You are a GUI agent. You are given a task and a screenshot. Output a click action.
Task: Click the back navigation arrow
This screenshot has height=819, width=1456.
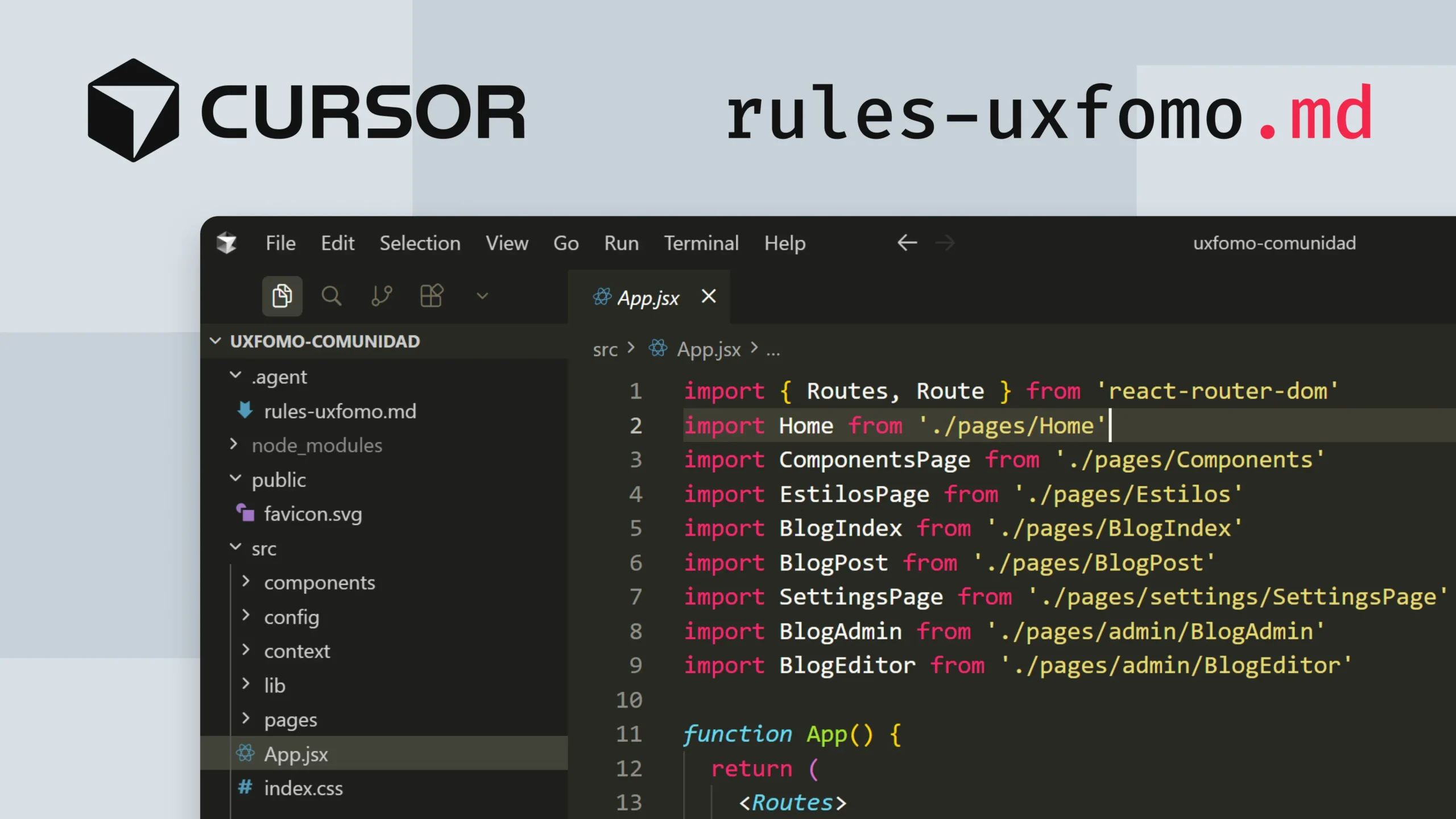[x=907, y=243]
